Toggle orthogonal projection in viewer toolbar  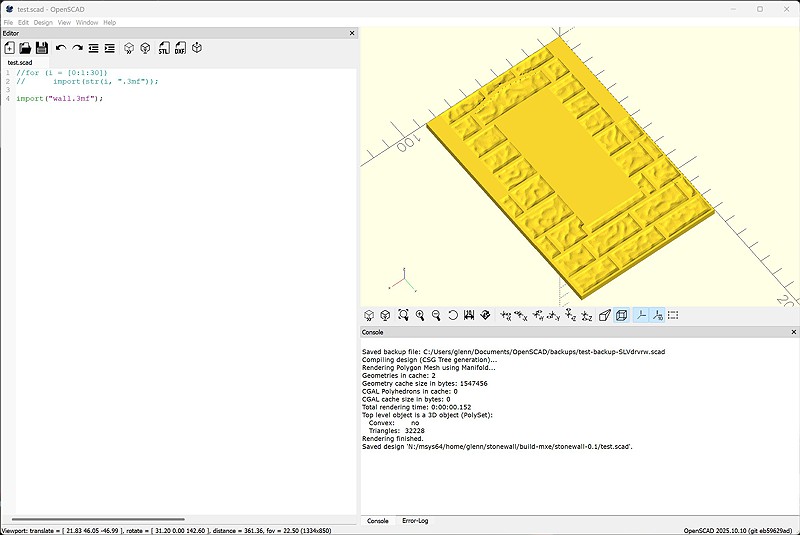pos(621,315)
